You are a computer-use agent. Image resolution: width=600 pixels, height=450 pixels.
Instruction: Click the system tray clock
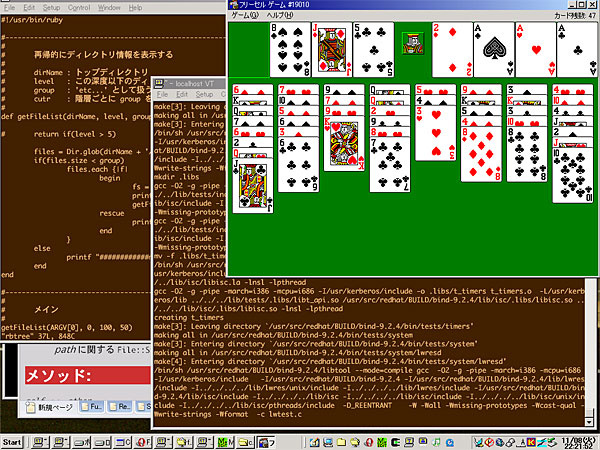pos(580,441)
